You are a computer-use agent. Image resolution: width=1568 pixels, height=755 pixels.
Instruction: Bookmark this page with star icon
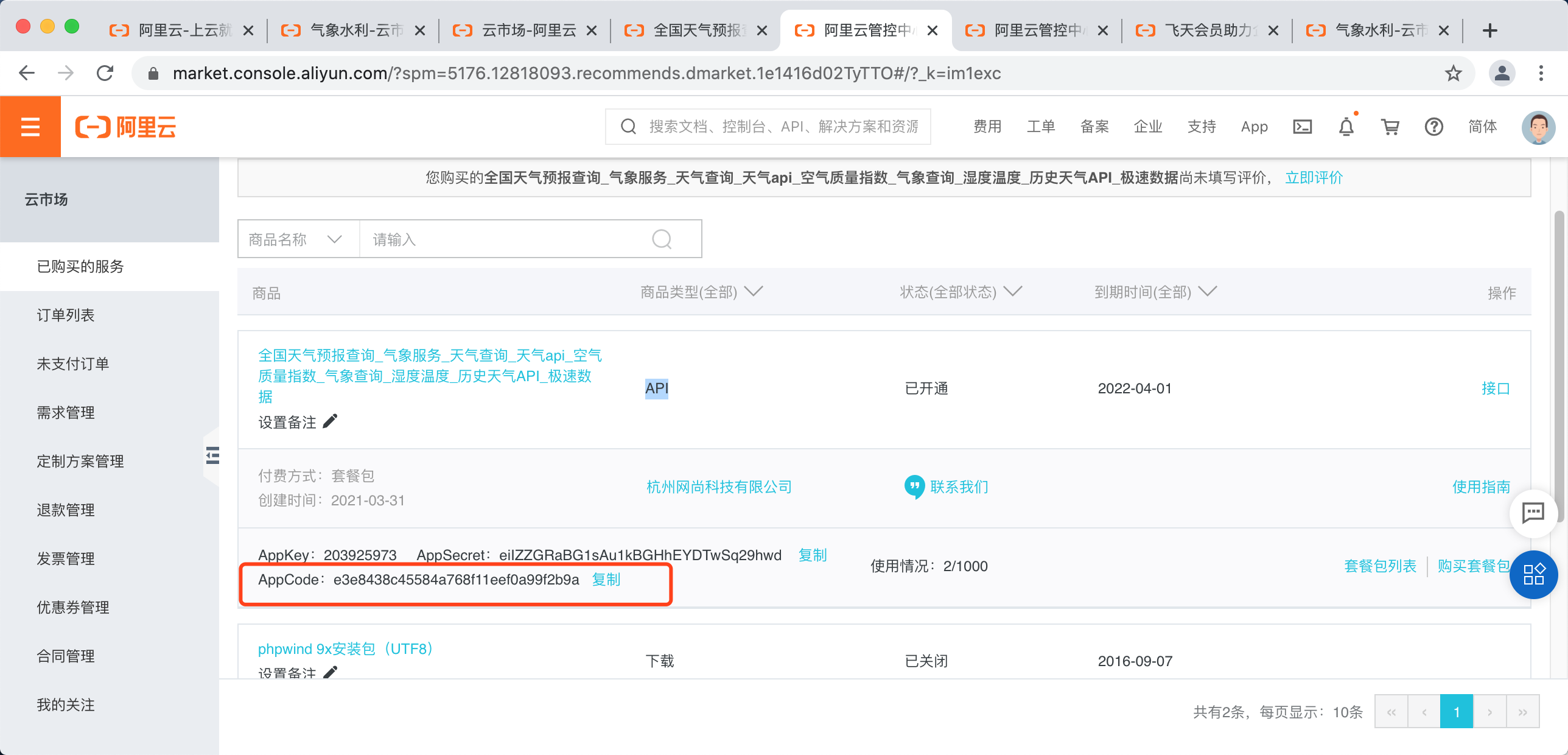click(1453, 74)
